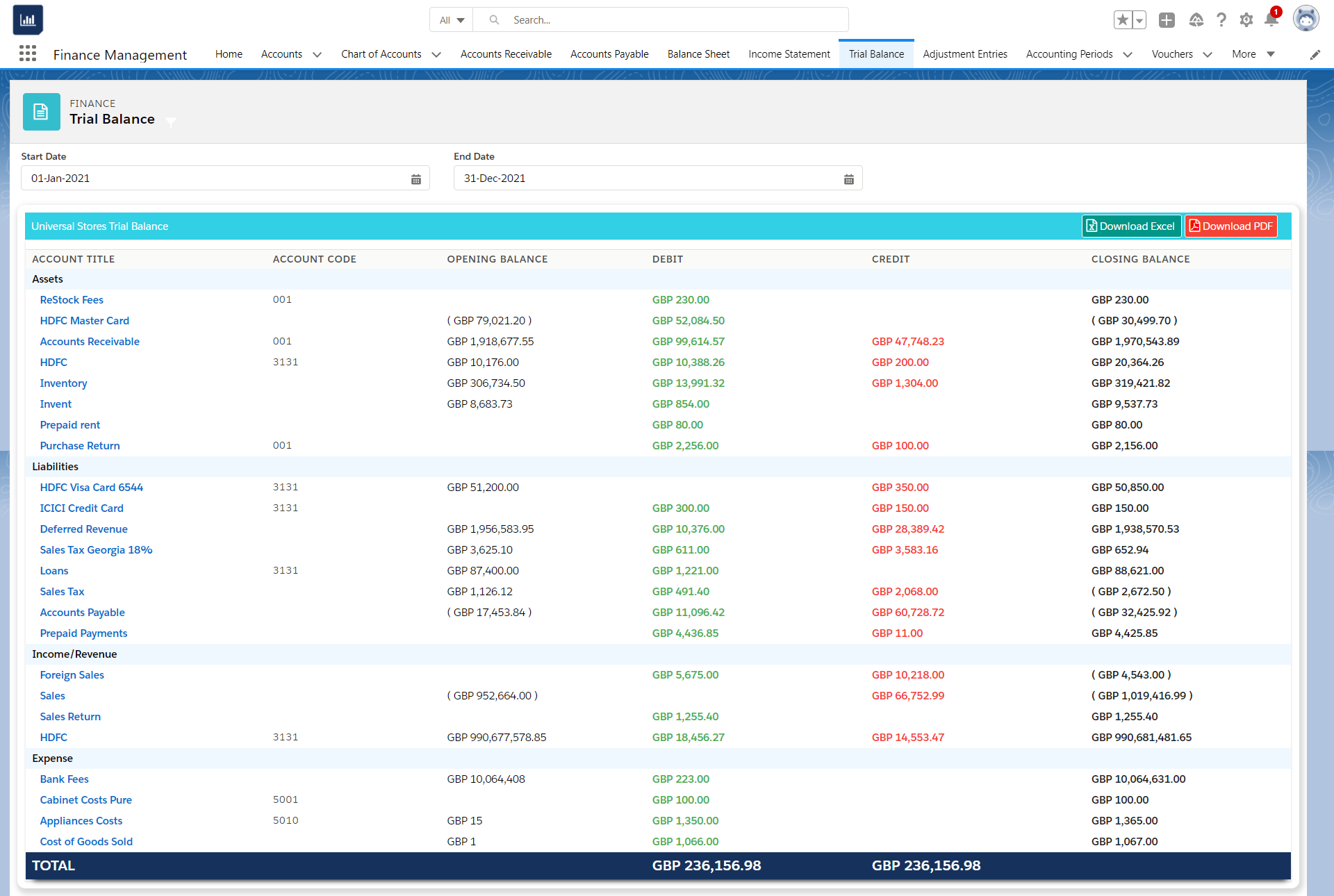Expand the Vouchers tab chevron
Screen dimensions: 1334x896
point(1208,54)
